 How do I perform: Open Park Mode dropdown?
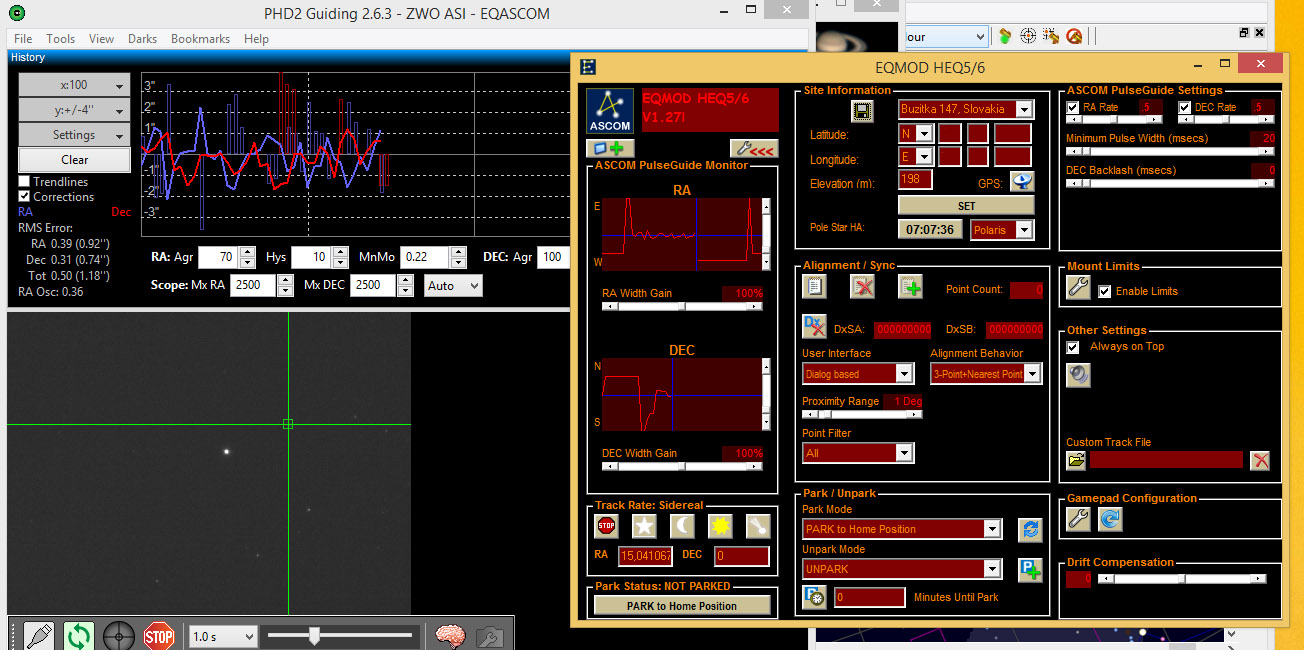[902, 529]
